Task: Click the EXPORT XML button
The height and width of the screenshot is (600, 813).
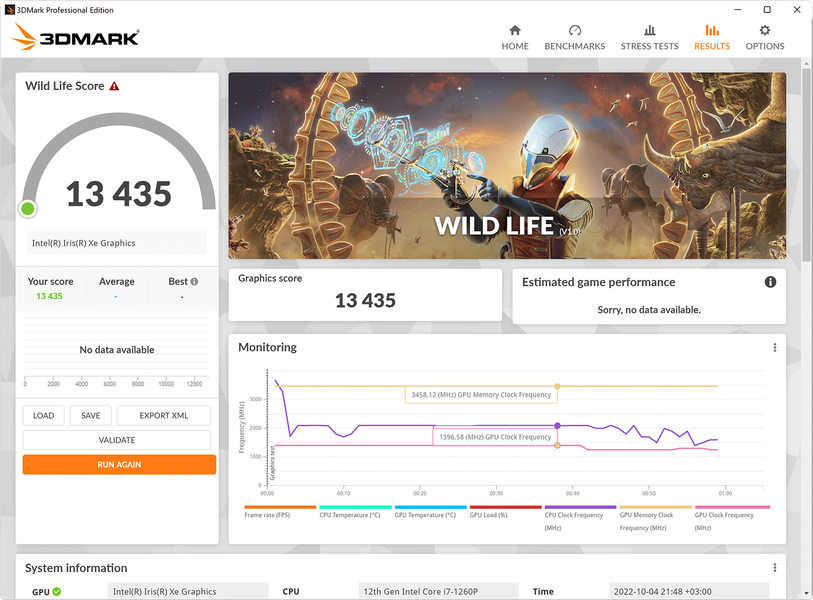Action: pyautogui.click(x=164, y=415)
